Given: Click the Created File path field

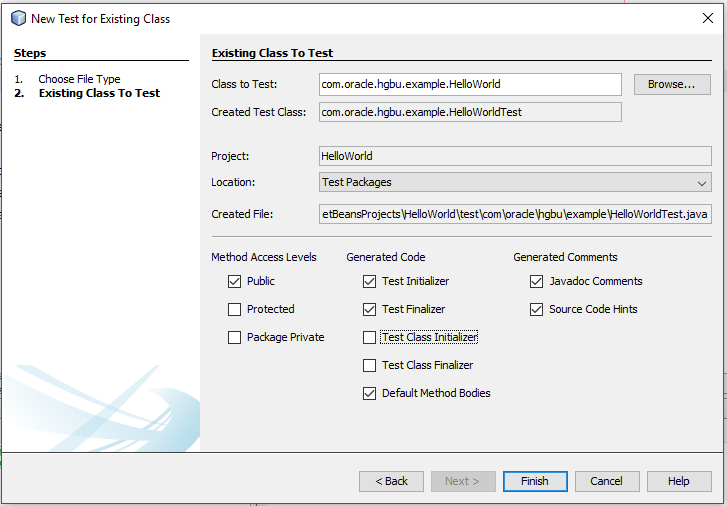Looking at the screenshot, I should (x=515, y=214).
